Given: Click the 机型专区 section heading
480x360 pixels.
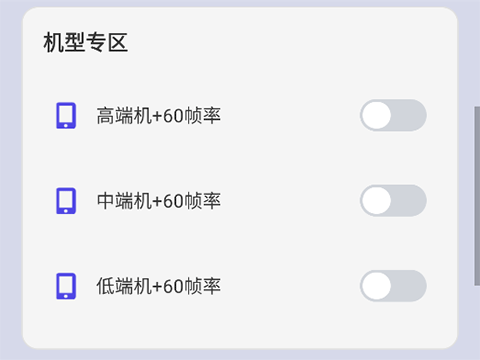Looking at the screenshot, I should click(x=86, y=42).
